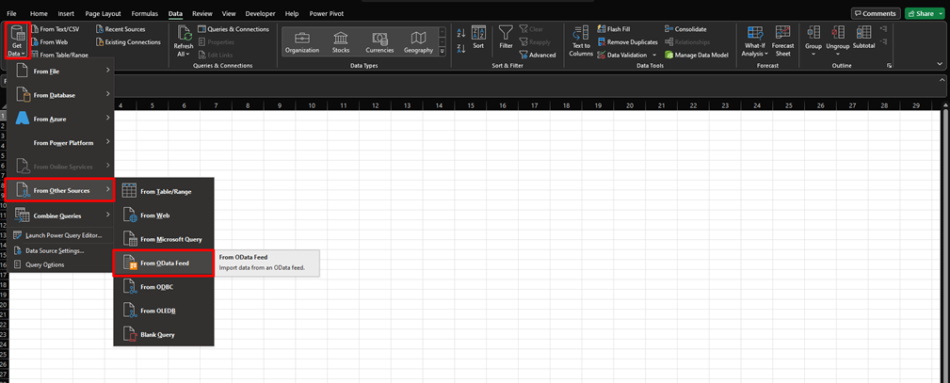This screenshot has width=950, height=383.
Task: Open the Data Validation dropdown arrow
Action: 655,55
